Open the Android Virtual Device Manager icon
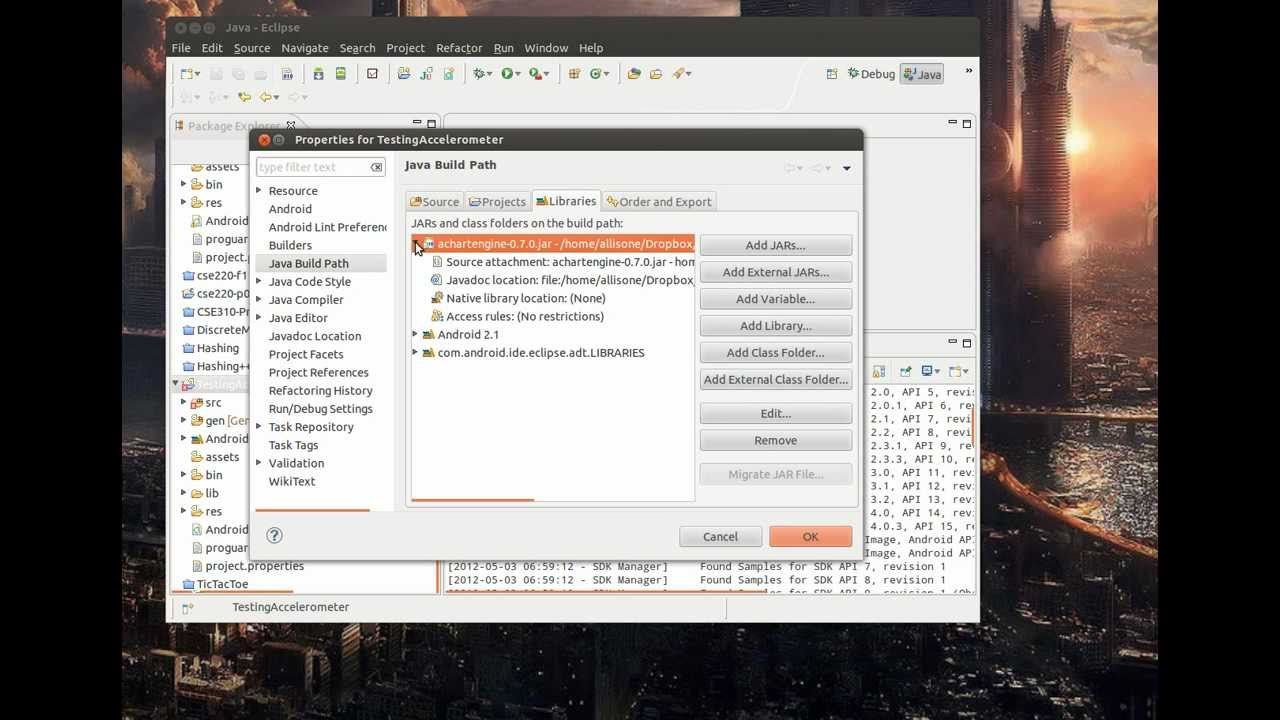1280x720 pixels. pos(341,73)
